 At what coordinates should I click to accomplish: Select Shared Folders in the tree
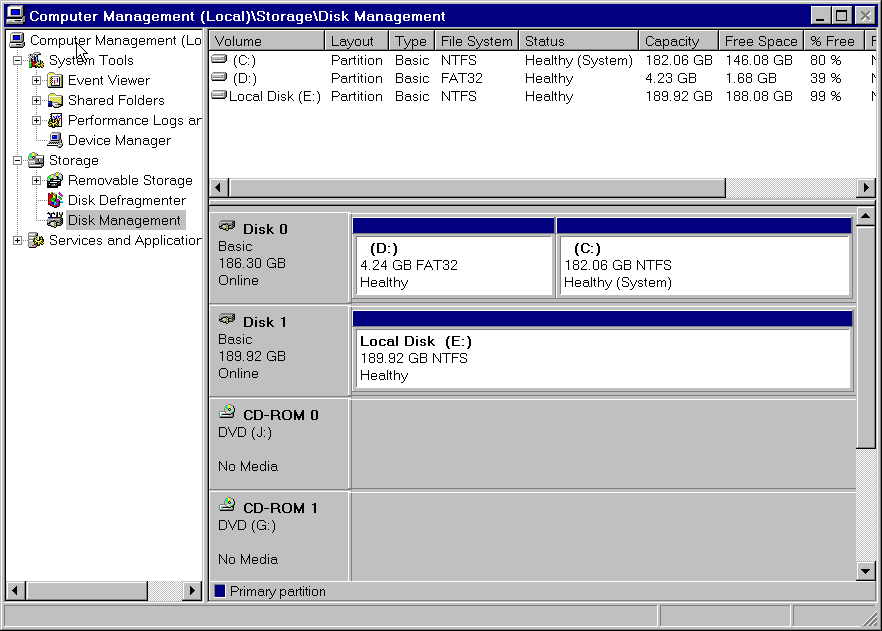tap(116, 101)
